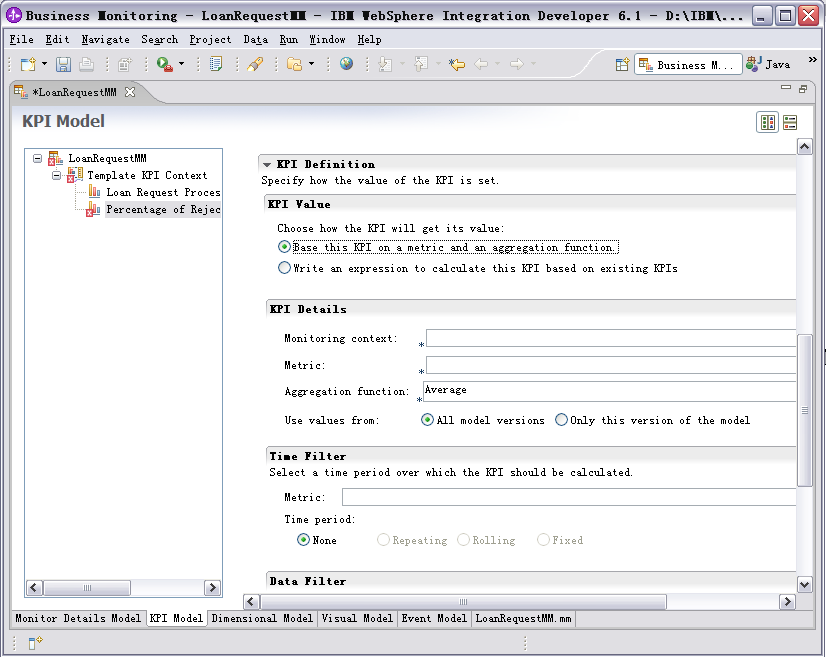This screenshot has width=826, height=657.
Task: Click the Metric field under KPI Details
Action: (x=611, y=365)
